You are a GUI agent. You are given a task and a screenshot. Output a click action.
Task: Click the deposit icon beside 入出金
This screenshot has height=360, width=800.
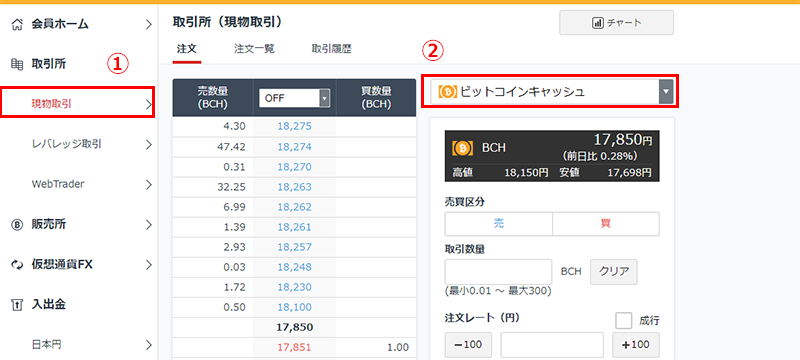(17, 305)
